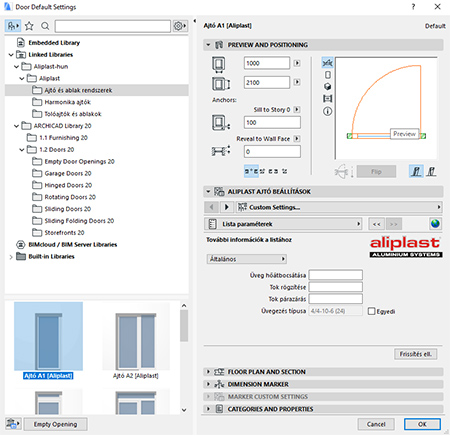Select the floor plan preview icon
This screenshot has height=436, width=450.
[x=328, y=63]
